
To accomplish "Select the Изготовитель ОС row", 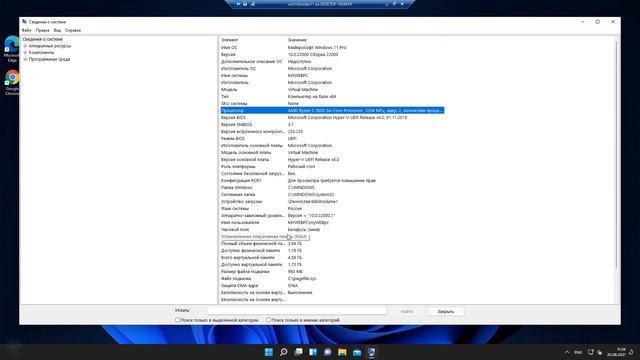I will coord(332,69).
